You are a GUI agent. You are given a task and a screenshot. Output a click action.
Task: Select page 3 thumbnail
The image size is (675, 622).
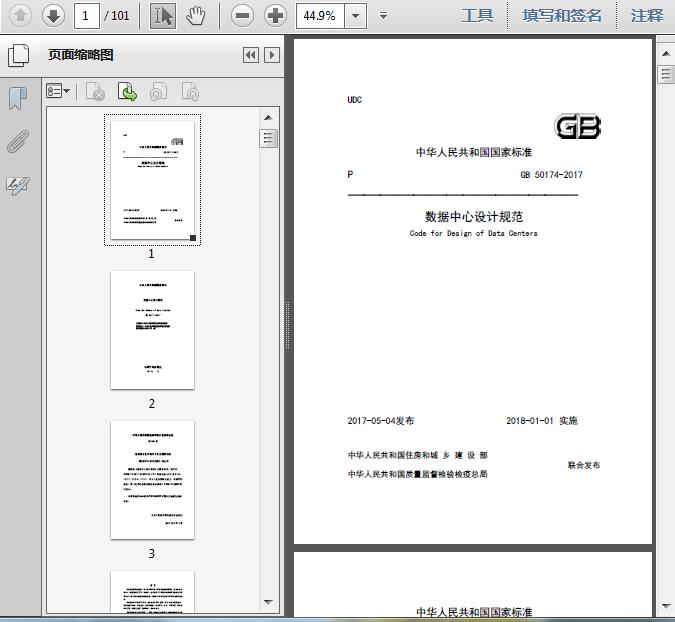point(152,480)
